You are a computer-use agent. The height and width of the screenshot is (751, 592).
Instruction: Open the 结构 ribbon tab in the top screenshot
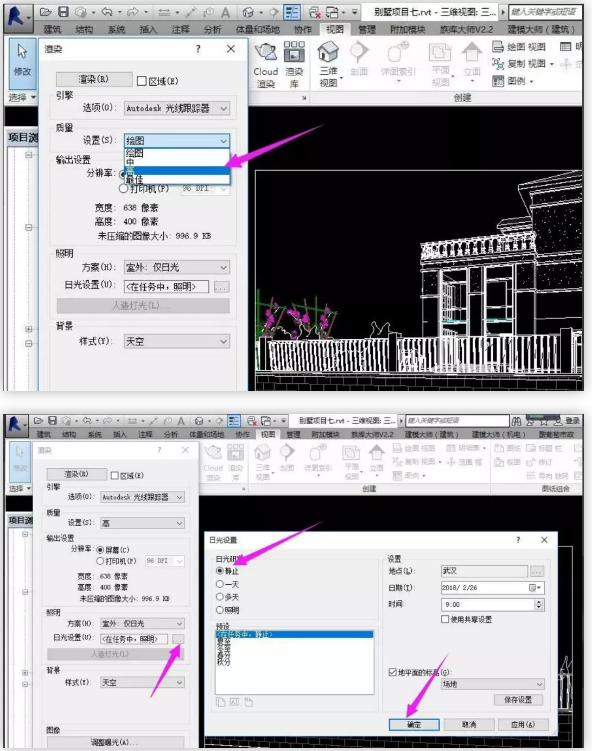[84, 29]
